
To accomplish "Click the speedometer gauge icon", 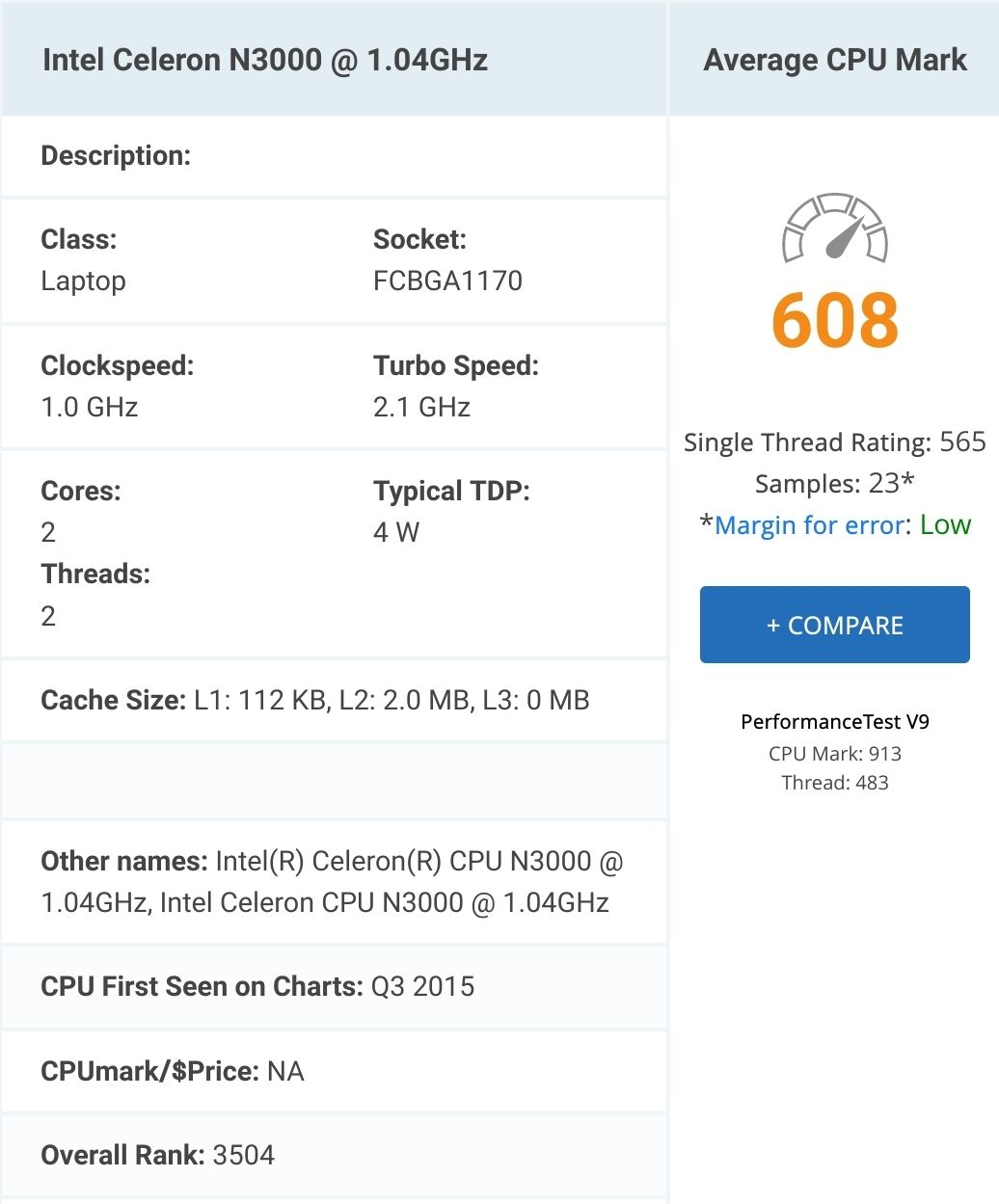I will pyautogui.click(x=835, y=228).
